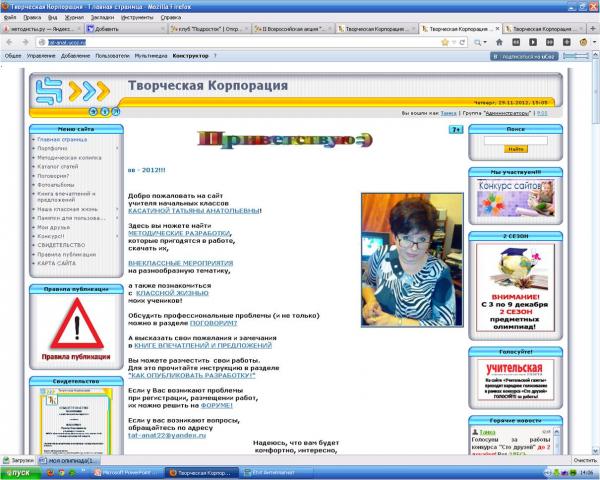This screenshot has width=600, height=480.
Task: Switch to the клуб "Подросток" tab
Action: (209, 29)
